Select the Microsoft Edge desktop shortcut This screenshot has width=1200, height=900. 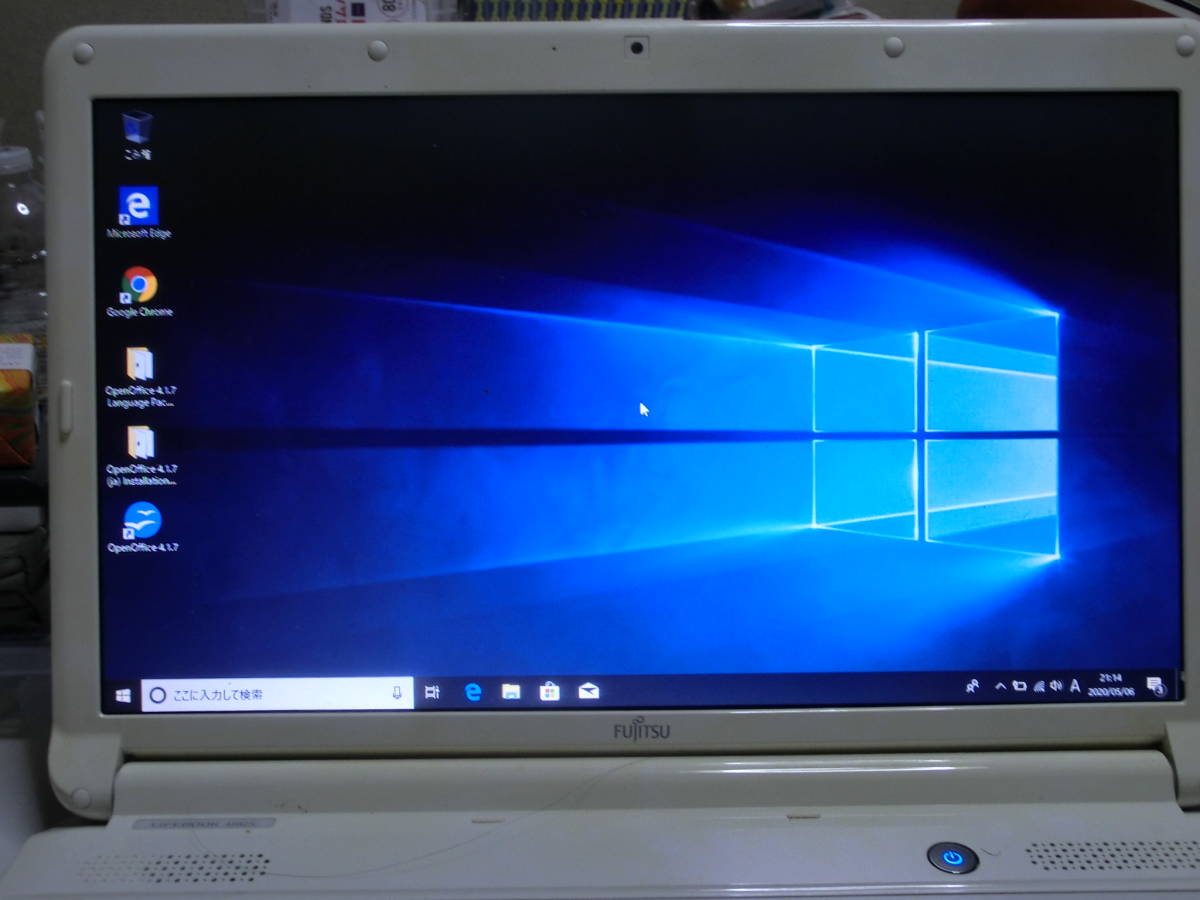[138, 212]
